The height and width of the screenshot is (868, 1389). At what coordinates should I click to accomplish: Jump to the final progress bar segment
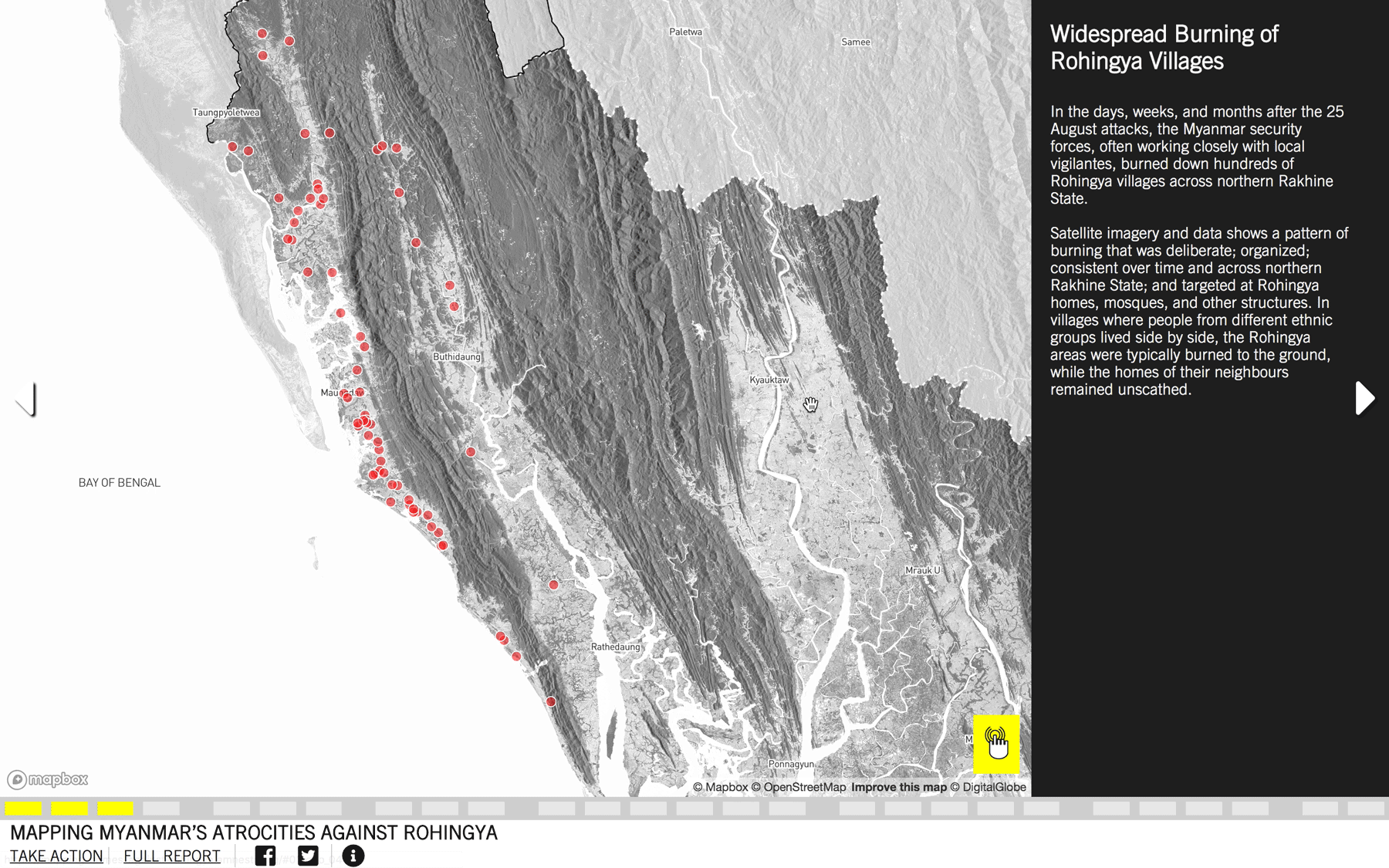(1366, 808)
